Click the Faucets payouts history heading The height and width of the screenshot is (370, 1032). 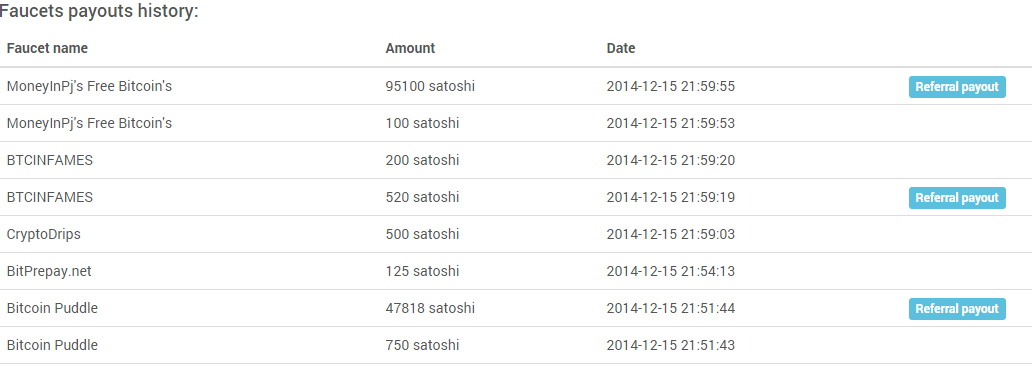point(99,11)
